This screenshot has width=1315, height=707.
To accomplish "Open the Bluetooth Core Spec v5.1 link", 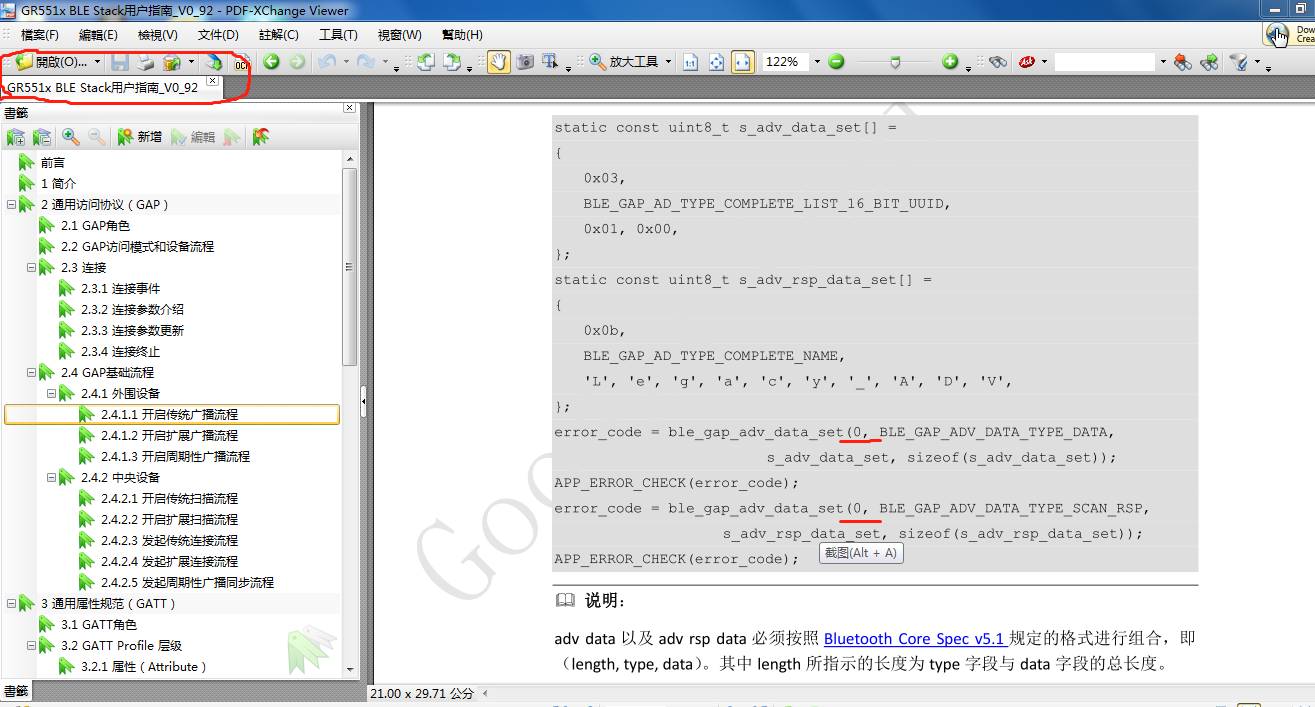I will point(914,638).
